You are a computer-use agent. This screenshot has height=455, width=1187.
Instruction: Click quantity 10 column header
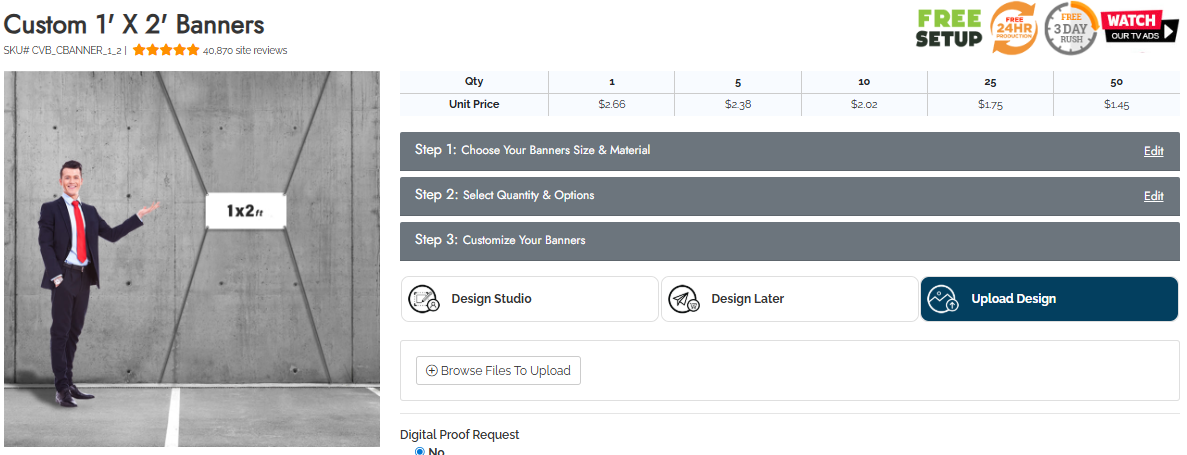(x=865, y=82)
